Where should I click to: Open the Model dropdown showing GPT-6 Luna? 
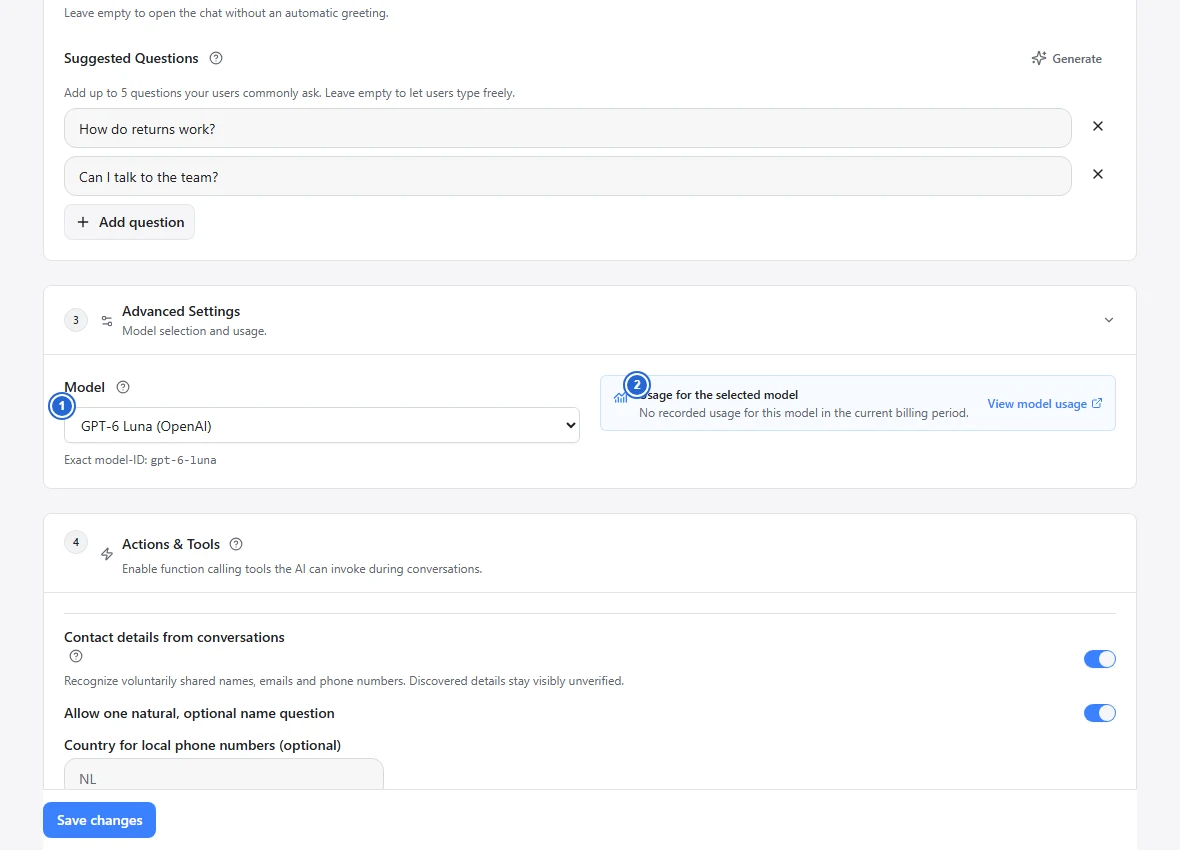[x=322, y=425]
